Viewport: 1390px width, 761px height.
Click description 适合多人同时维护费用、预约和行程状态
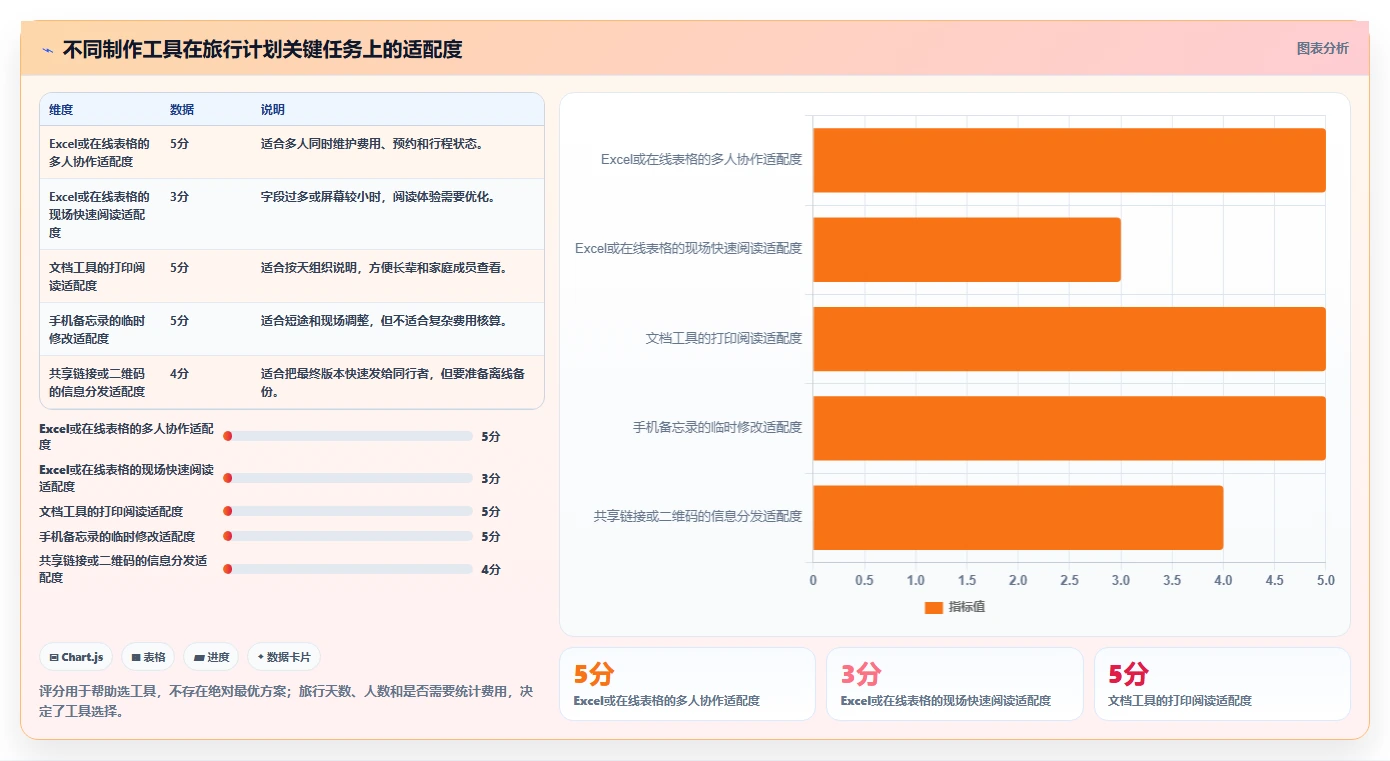(372, 143)
